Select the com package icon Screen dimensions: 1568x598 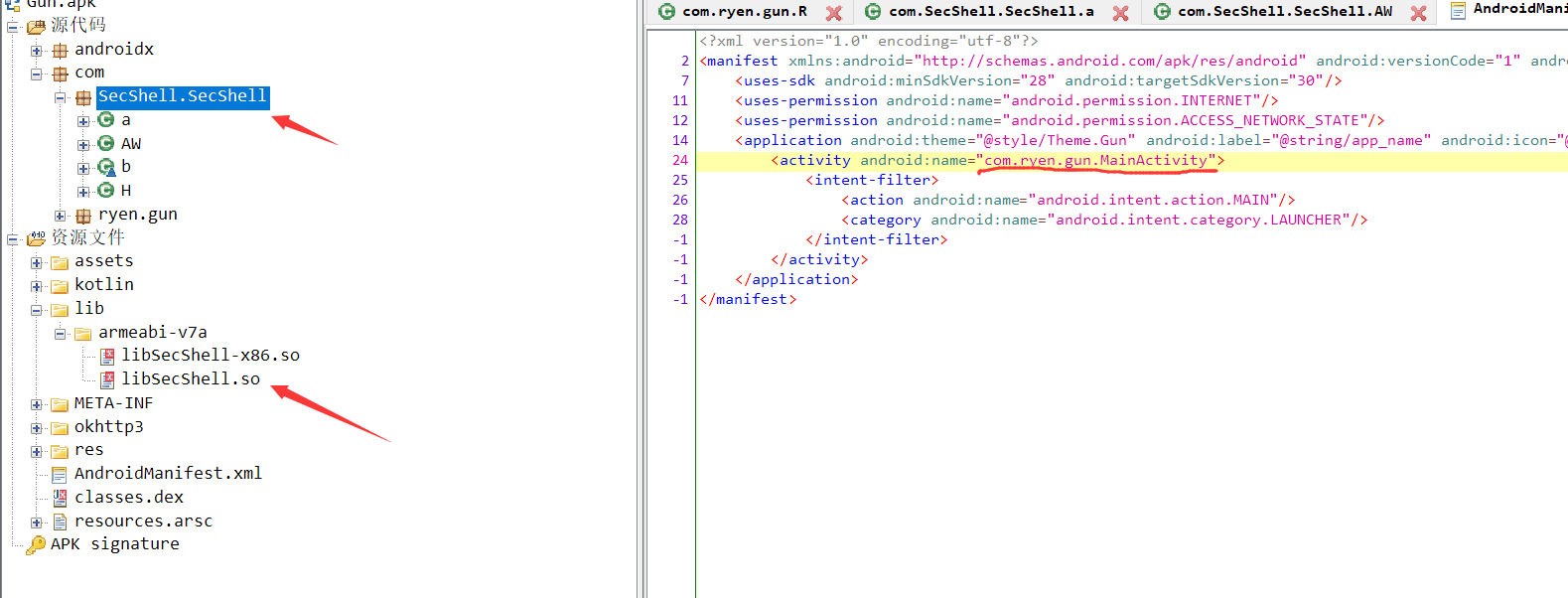pyautogui.click(x=61, y=74)
